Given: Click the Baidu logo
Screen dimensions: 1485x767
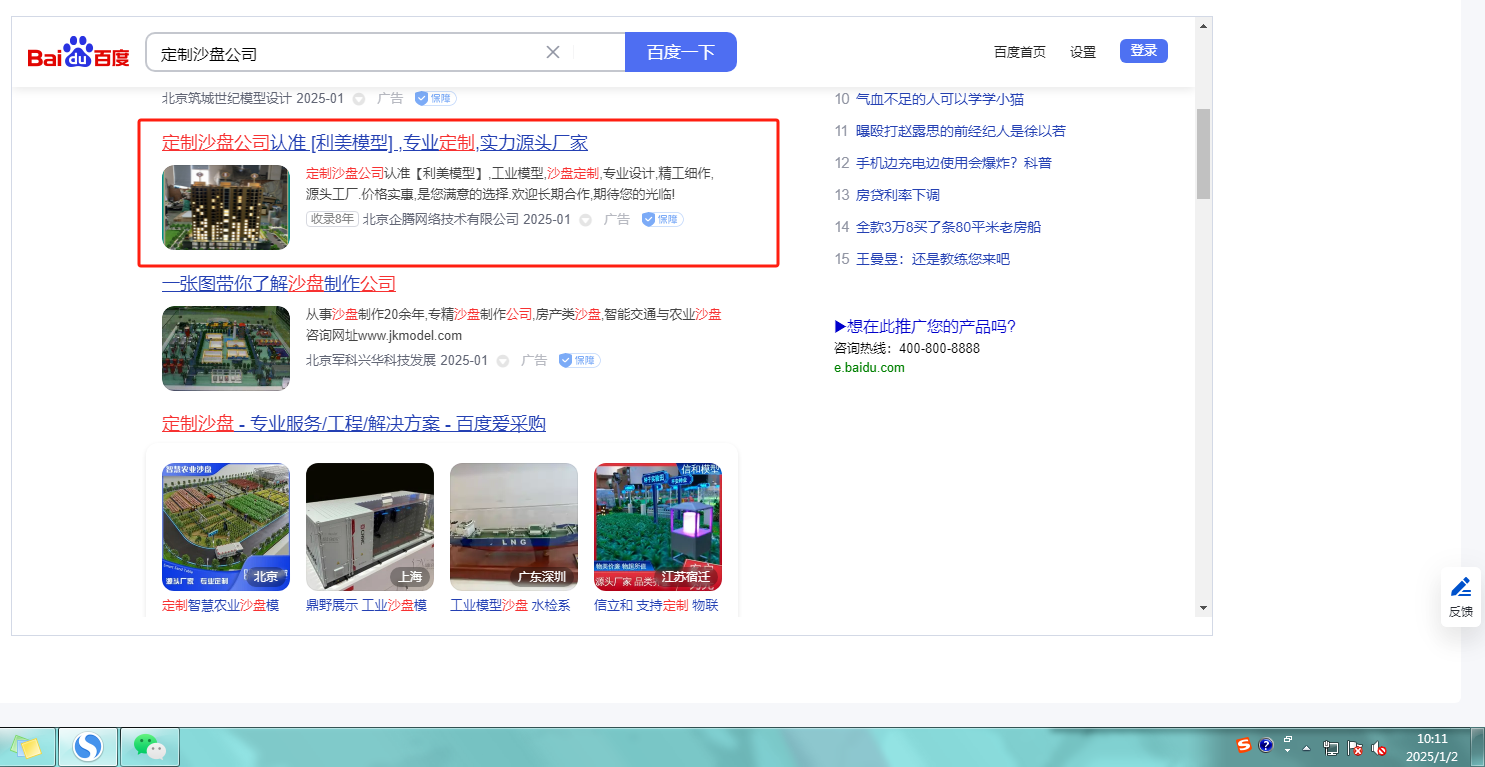Looking at the screenshot, I should pos(78,52).
